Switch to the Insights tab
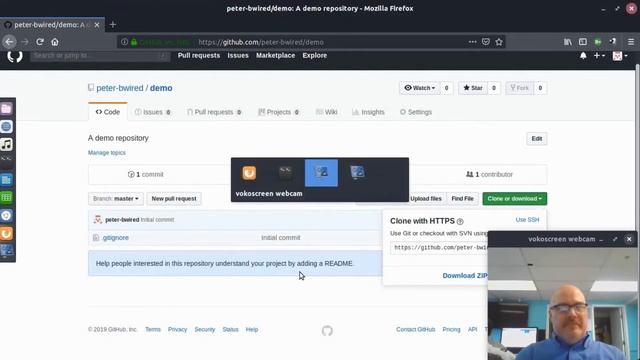The height and width of the screenshot is (360, 640). coord(368,112)
